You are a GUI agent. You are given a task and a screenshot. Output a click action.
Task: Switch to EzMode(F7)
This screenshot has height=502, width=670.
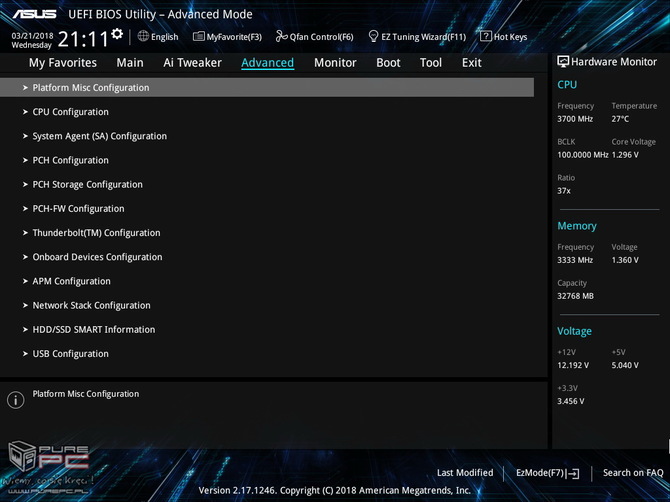click(x=547, y=473)
